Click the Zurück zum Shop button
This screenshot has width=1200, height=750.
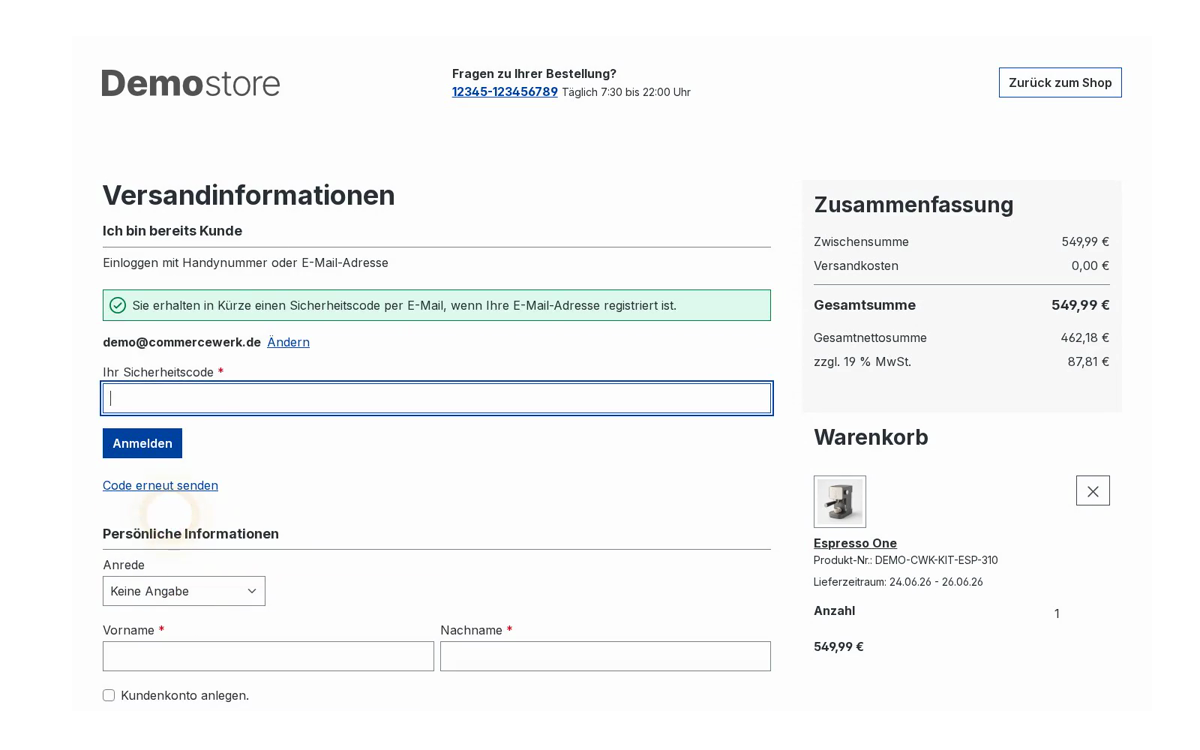point(1060,83)
